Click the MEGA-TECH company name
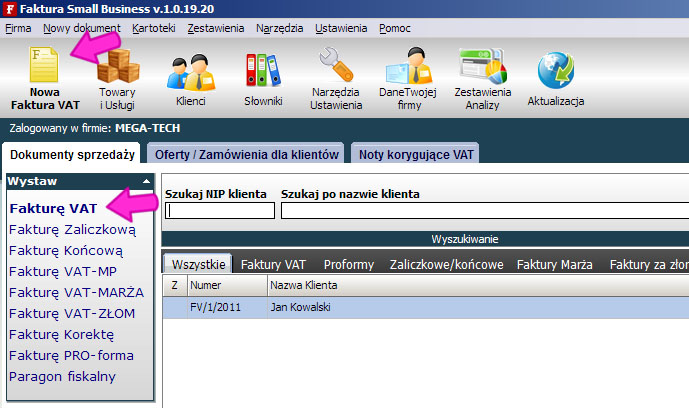The image size is (689, 408). (x=148, y=128)
